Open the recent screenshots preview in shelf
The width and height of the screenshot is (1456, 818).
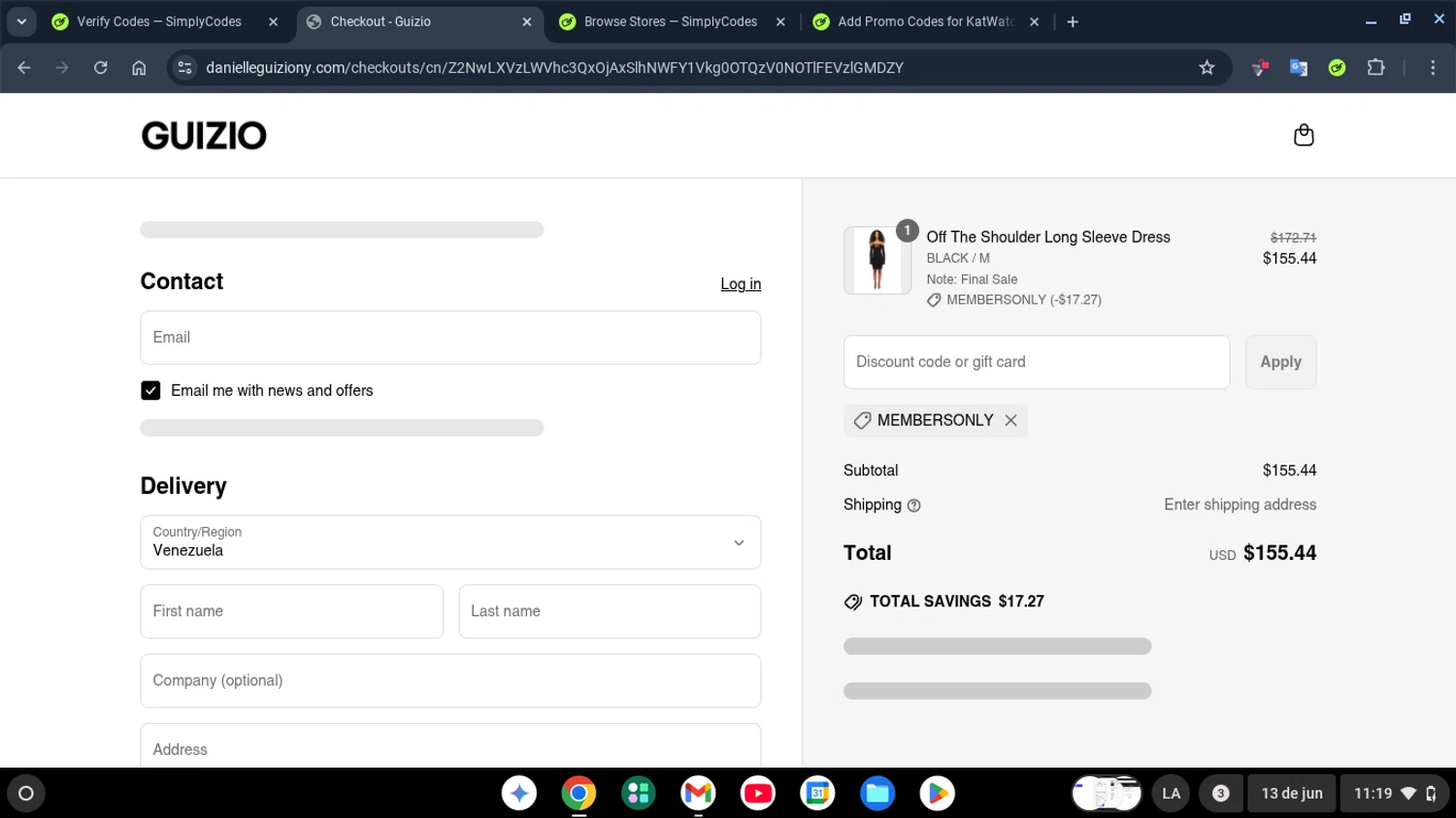click(1107, 794)
